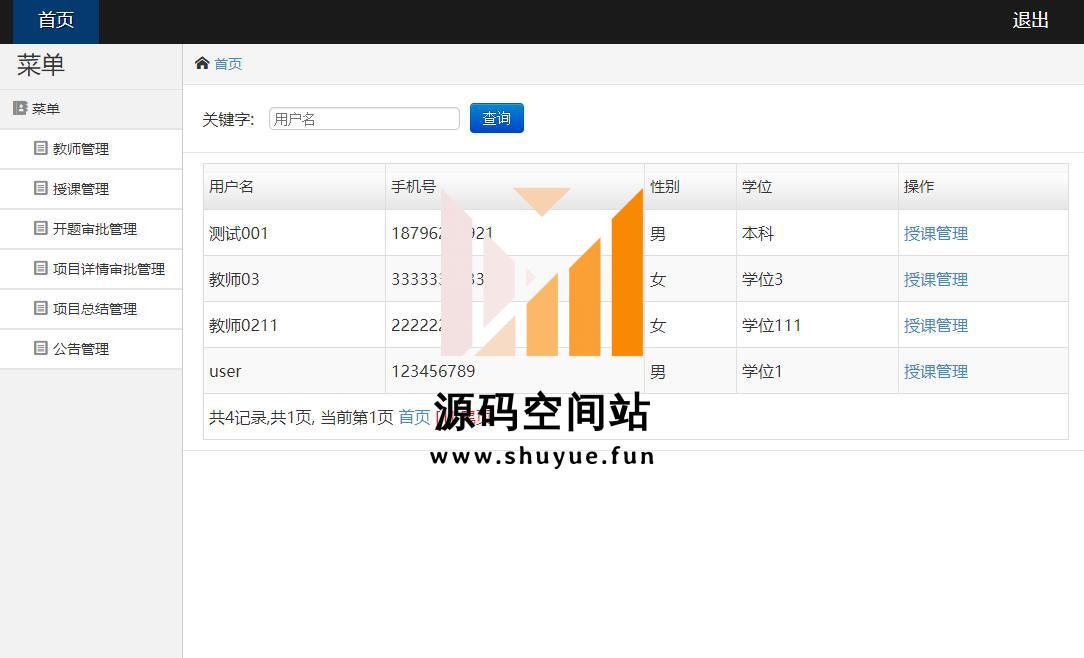Click the 教师管理 list icon
The width and height of the screenshot is (1084, 658).
point(41,148)
